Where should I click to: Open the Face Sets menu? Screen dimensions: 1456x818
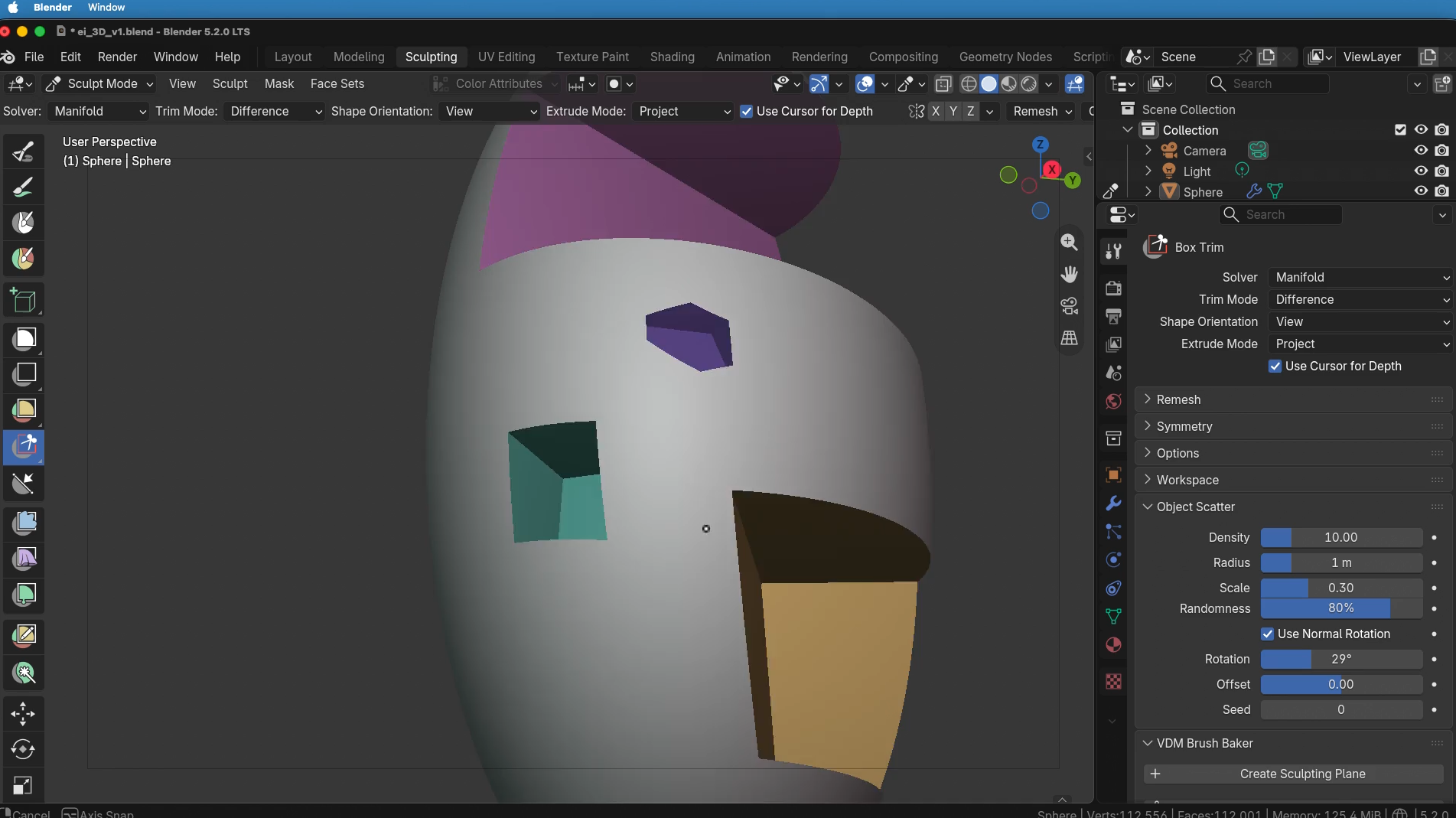click(x=337, y=83)
